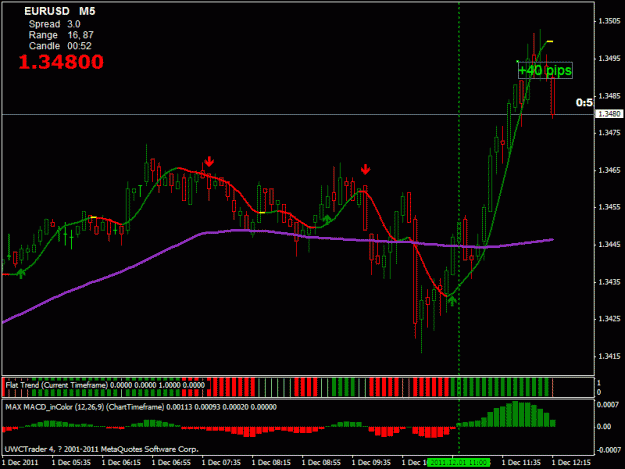Screen dimensions: 625x469
Task: Click the 1 Dec 09:35 time label
Action: 371,463
